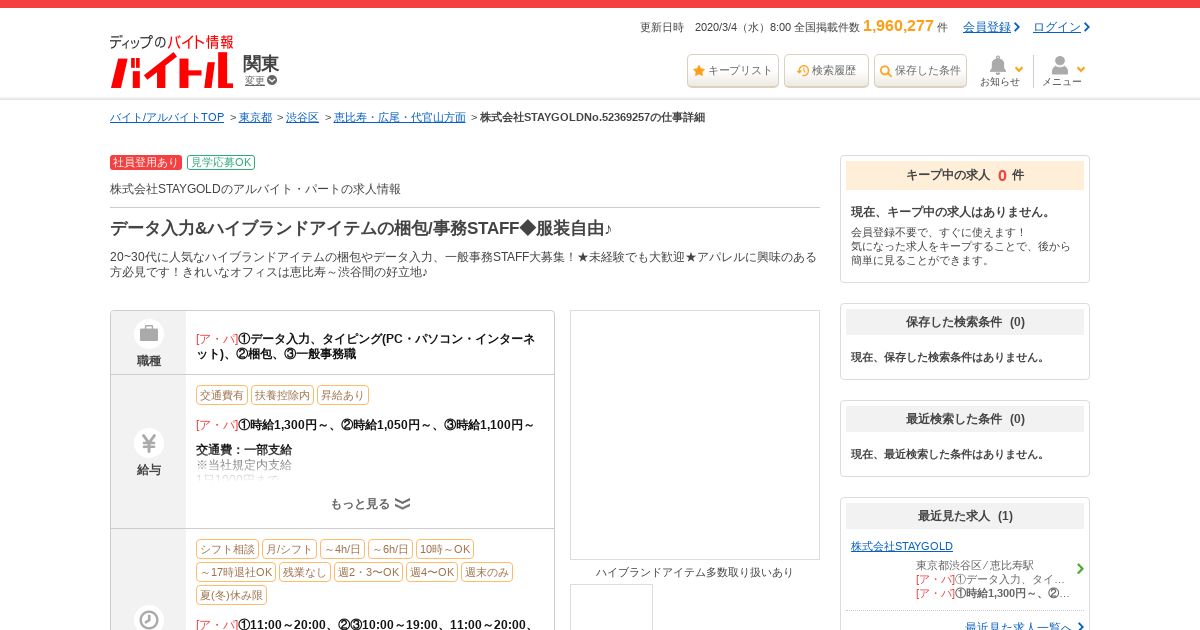
Task: Expand メニュー dropdown arrow
Action: coord(1080,69)
